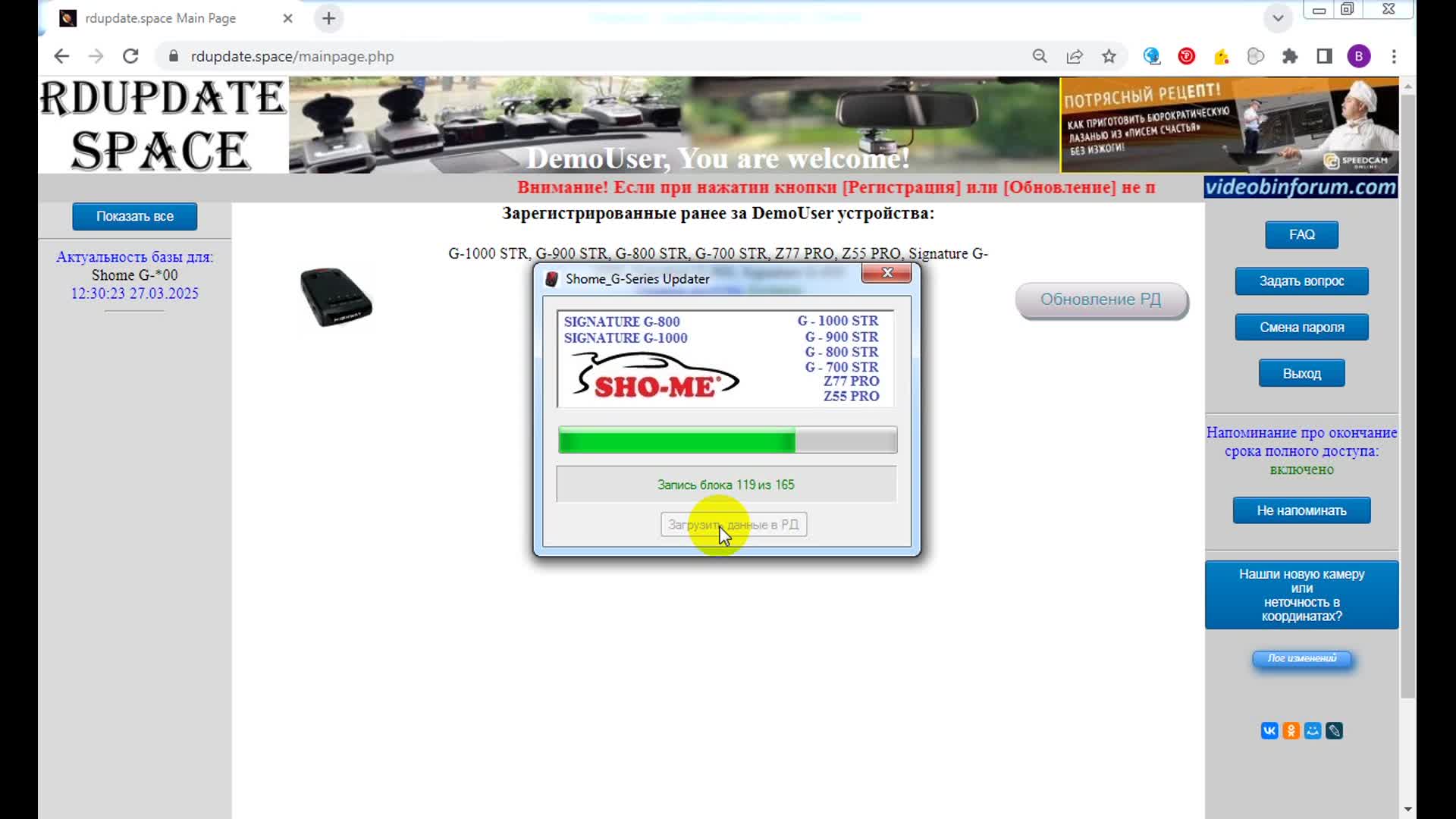The height and width of the screenshot is (819, 1456).
Task: Click the green upload progress bar
Action: click(727, 440)
